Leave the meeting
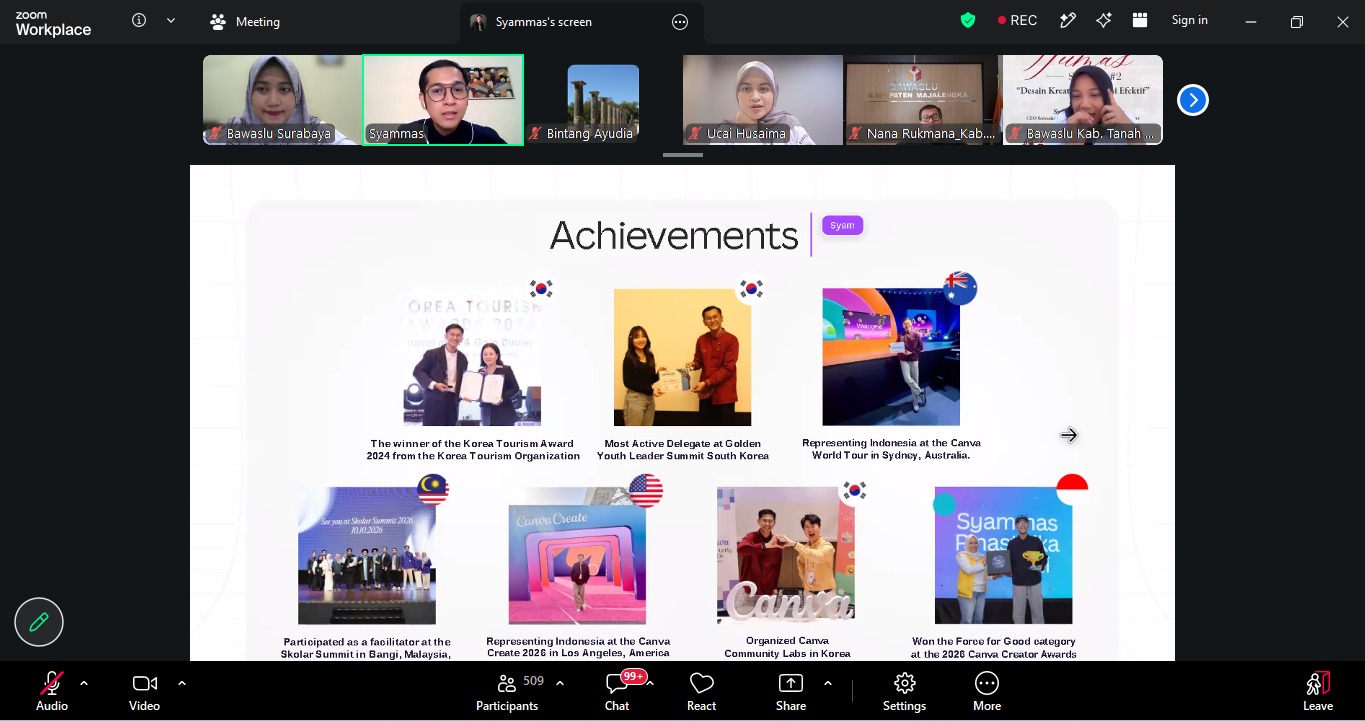 click(1318, 691)
